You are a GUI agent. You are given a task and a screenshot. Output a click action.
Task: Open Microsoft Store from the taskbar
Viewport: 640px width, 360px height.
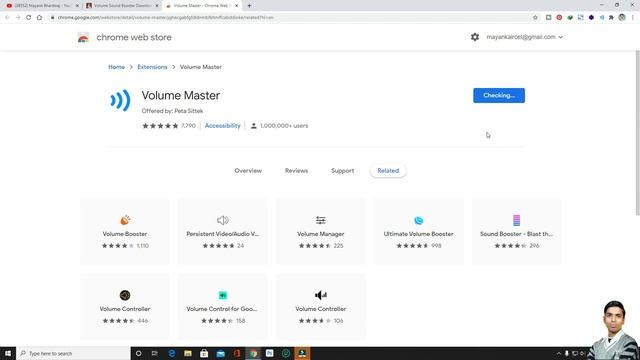204,353
